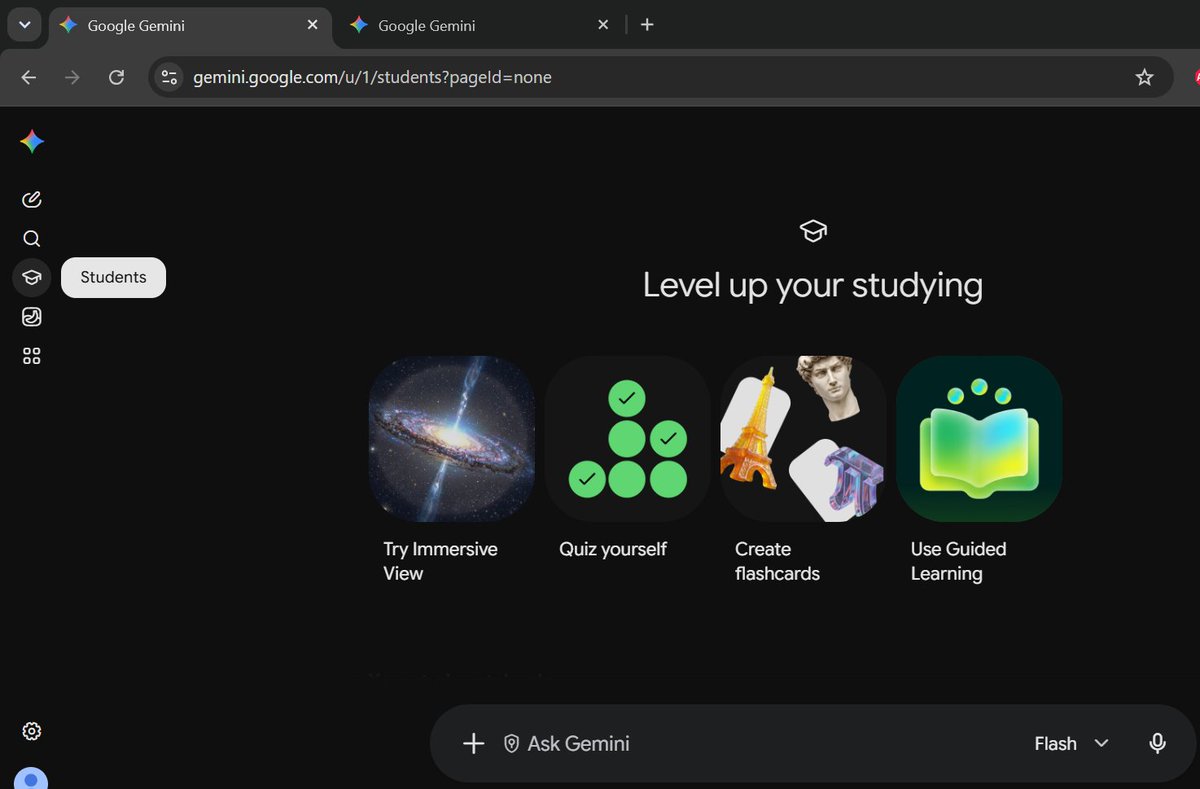Close the first Google Gemini tab
Viewport: 1200px width, 789px height.
[x=312, y=25]
